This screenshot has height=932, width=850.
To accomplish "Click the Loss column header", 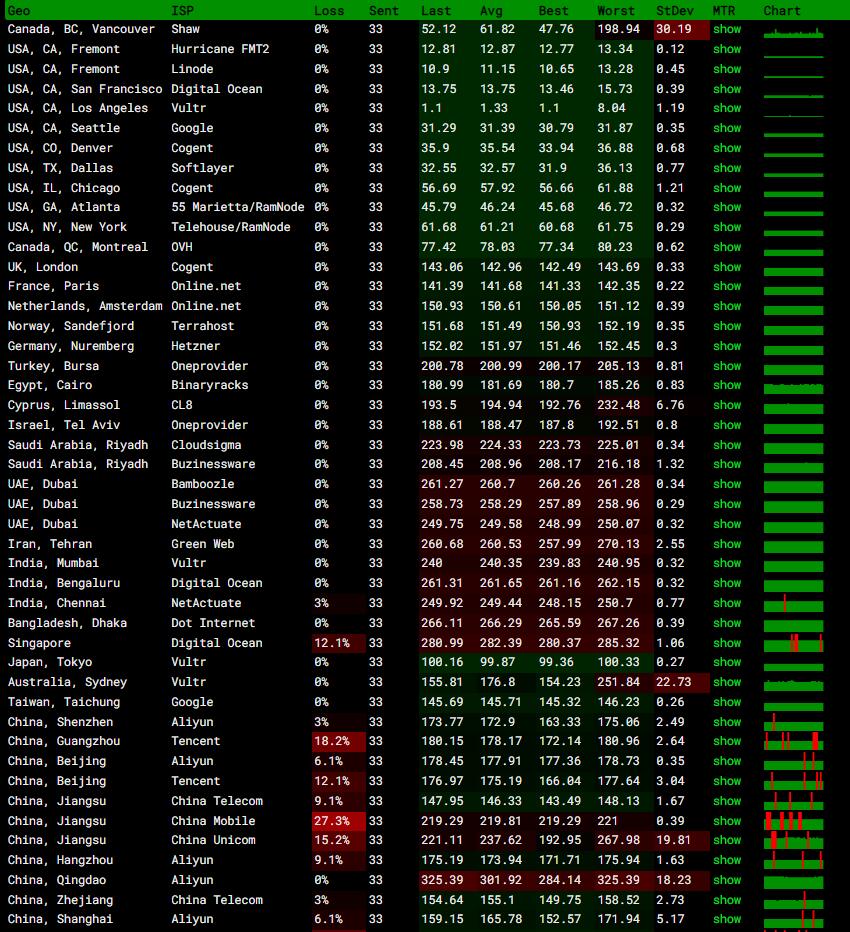I will (x=329, y=11).
